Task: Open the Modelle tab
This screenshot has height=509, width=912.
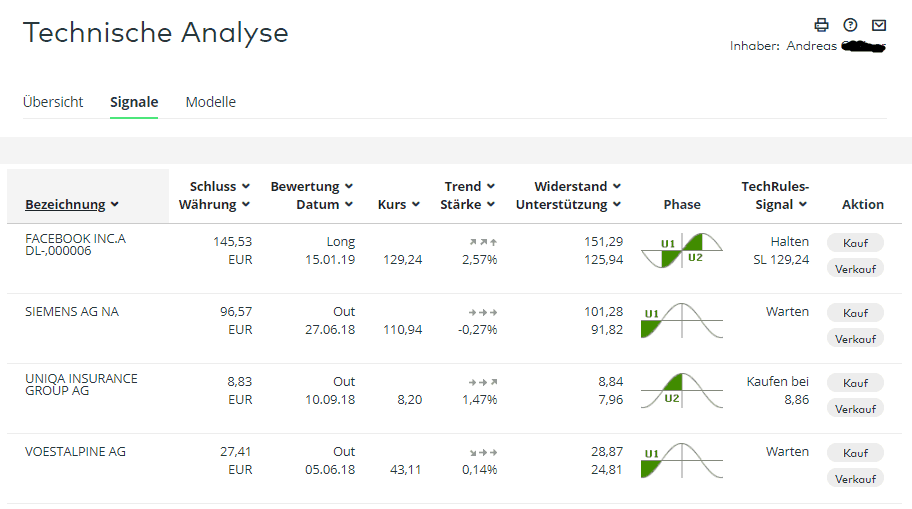Action: pos(211,102)
